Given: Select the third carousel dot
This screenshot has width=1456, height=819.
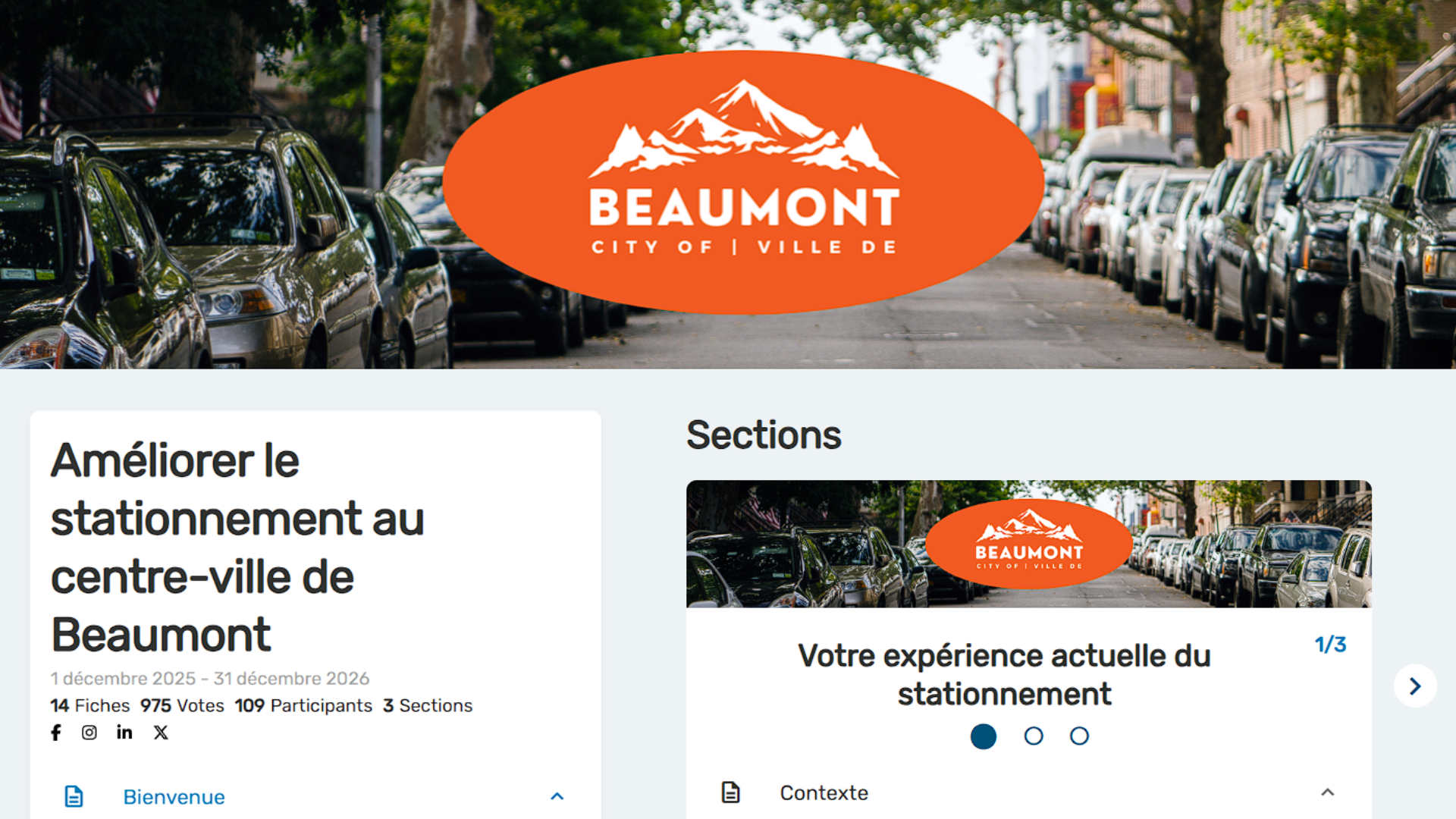Looking at the screenshot, I should [1079, 736].
